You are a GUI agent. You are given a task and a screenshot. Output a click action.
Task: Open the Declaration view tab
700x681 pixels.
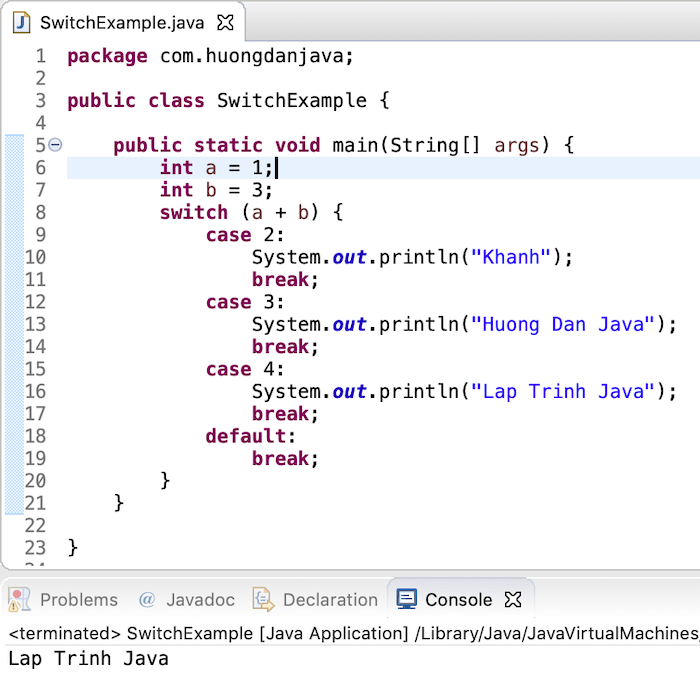coord(315,599)
